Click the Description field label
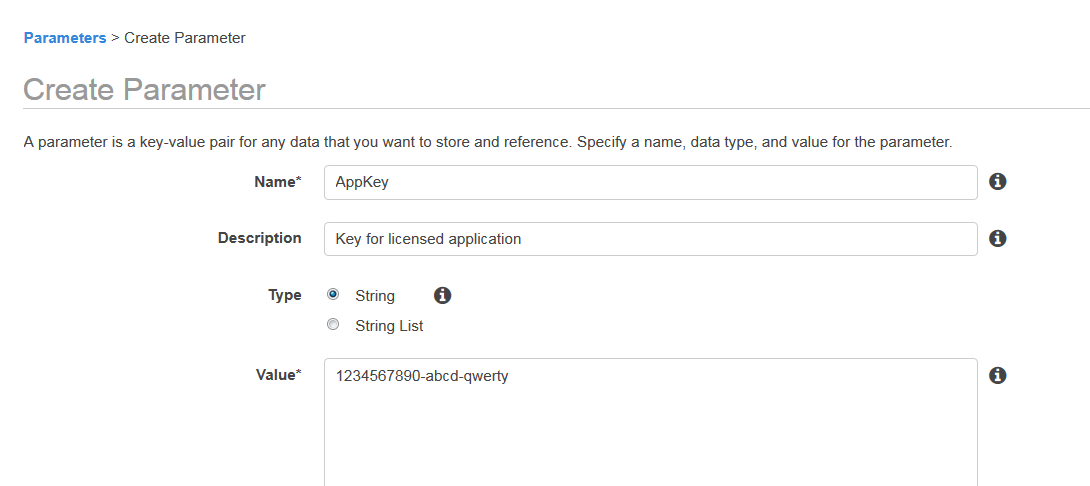 (x=259, y=238)
